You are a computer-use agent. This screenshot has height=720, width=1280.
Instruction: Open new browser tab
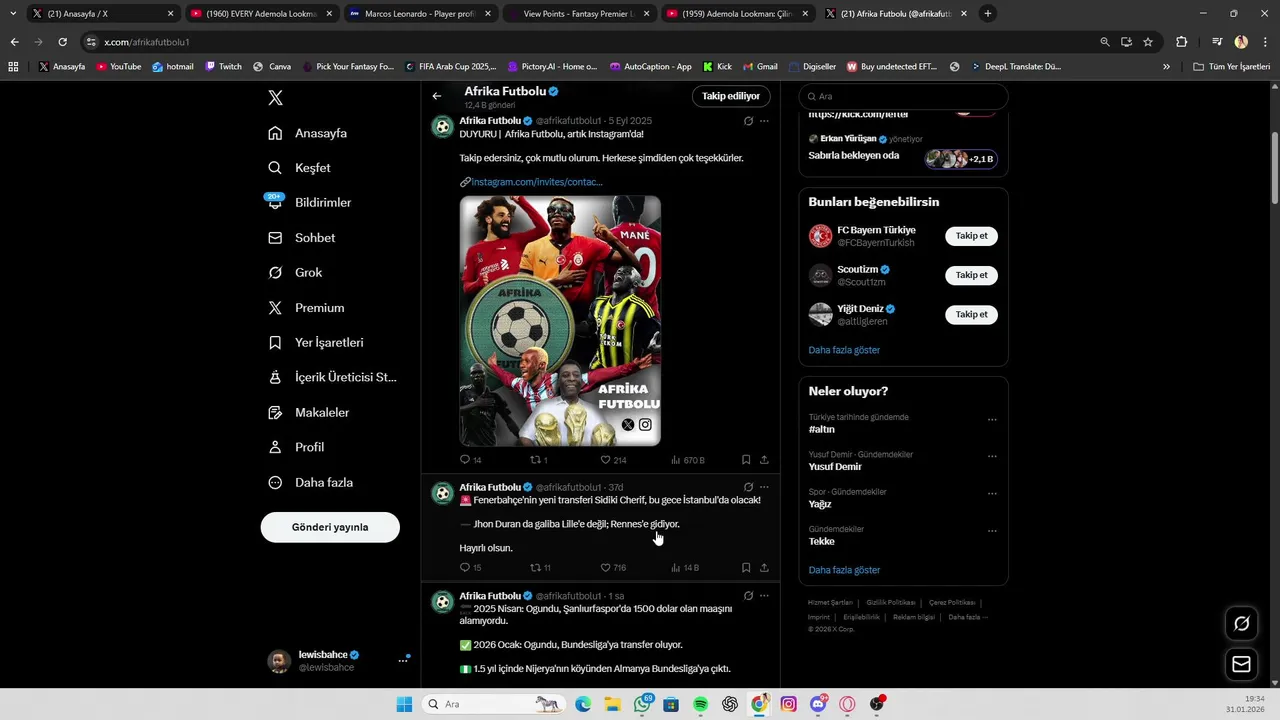click(988, 14)
